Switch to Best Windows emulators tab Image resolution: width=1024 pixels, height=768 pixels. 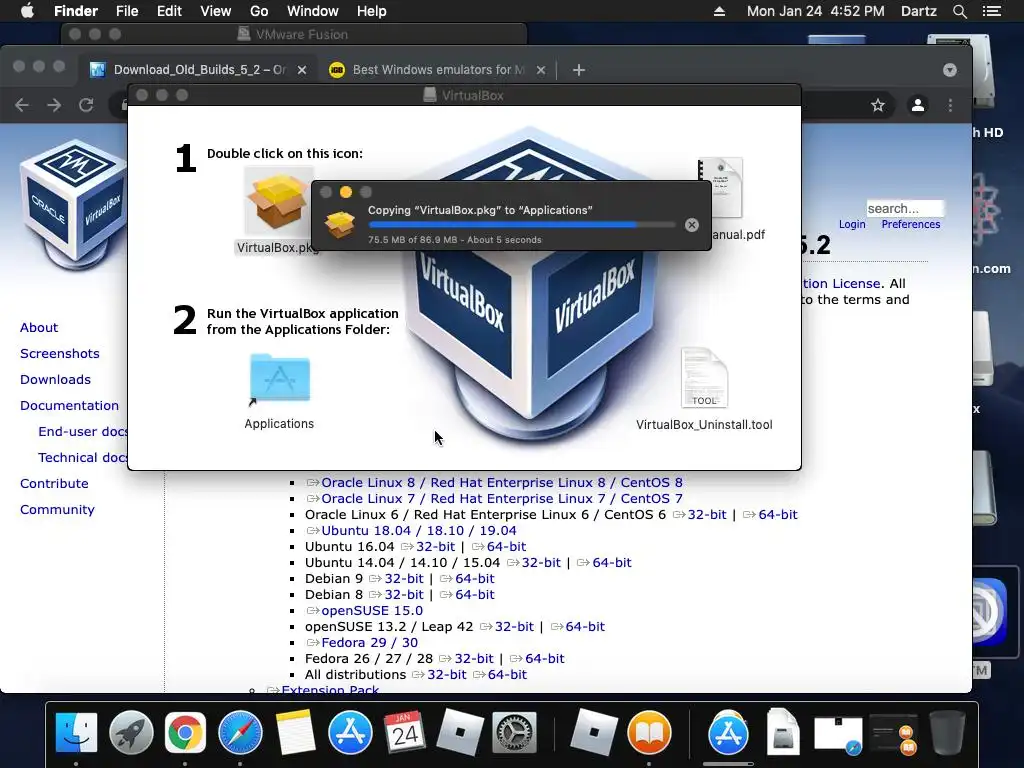point(438,70)
